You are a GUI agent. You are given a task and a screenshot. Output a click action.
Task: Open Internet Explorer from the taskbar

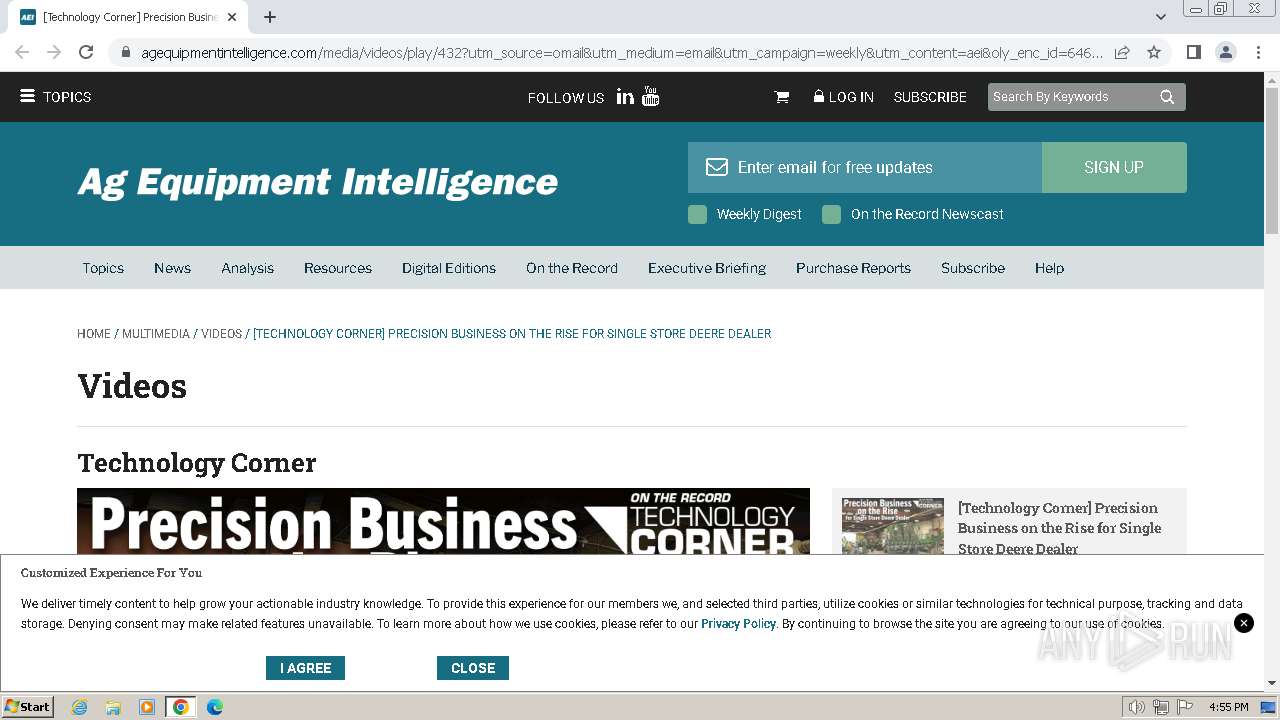point(79,707)
